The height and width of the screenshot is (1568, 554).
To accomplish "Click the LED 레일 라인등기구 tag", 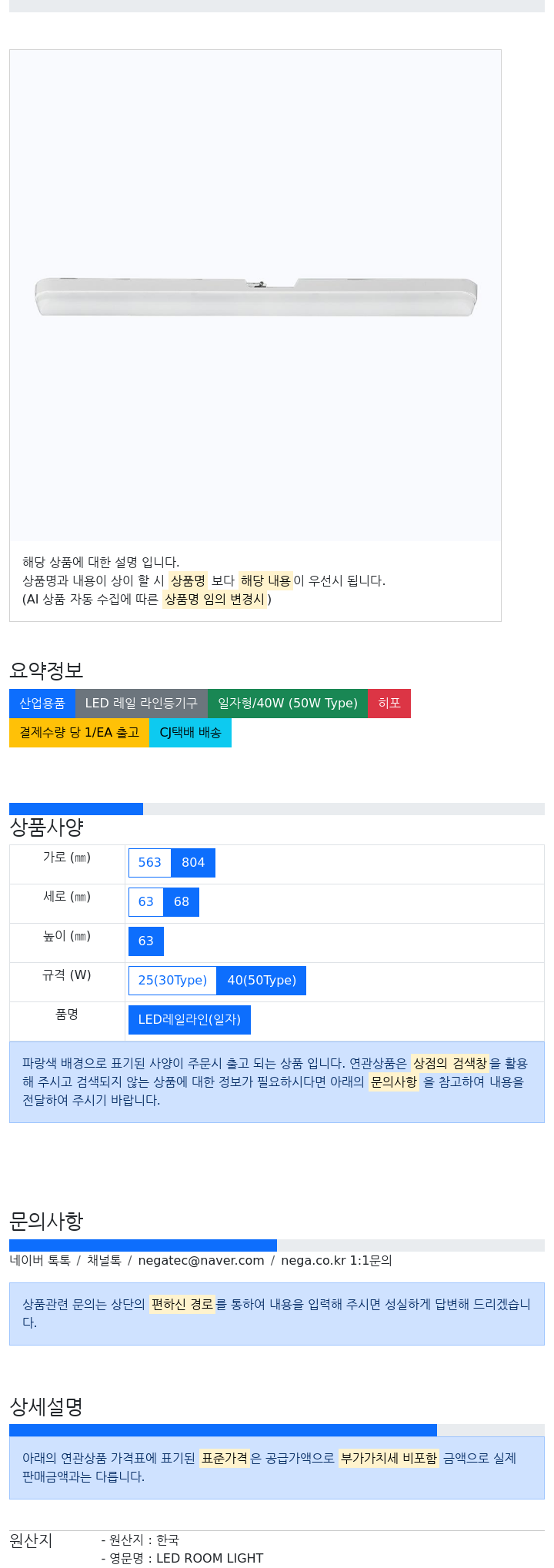I will [x=142, y=704].
